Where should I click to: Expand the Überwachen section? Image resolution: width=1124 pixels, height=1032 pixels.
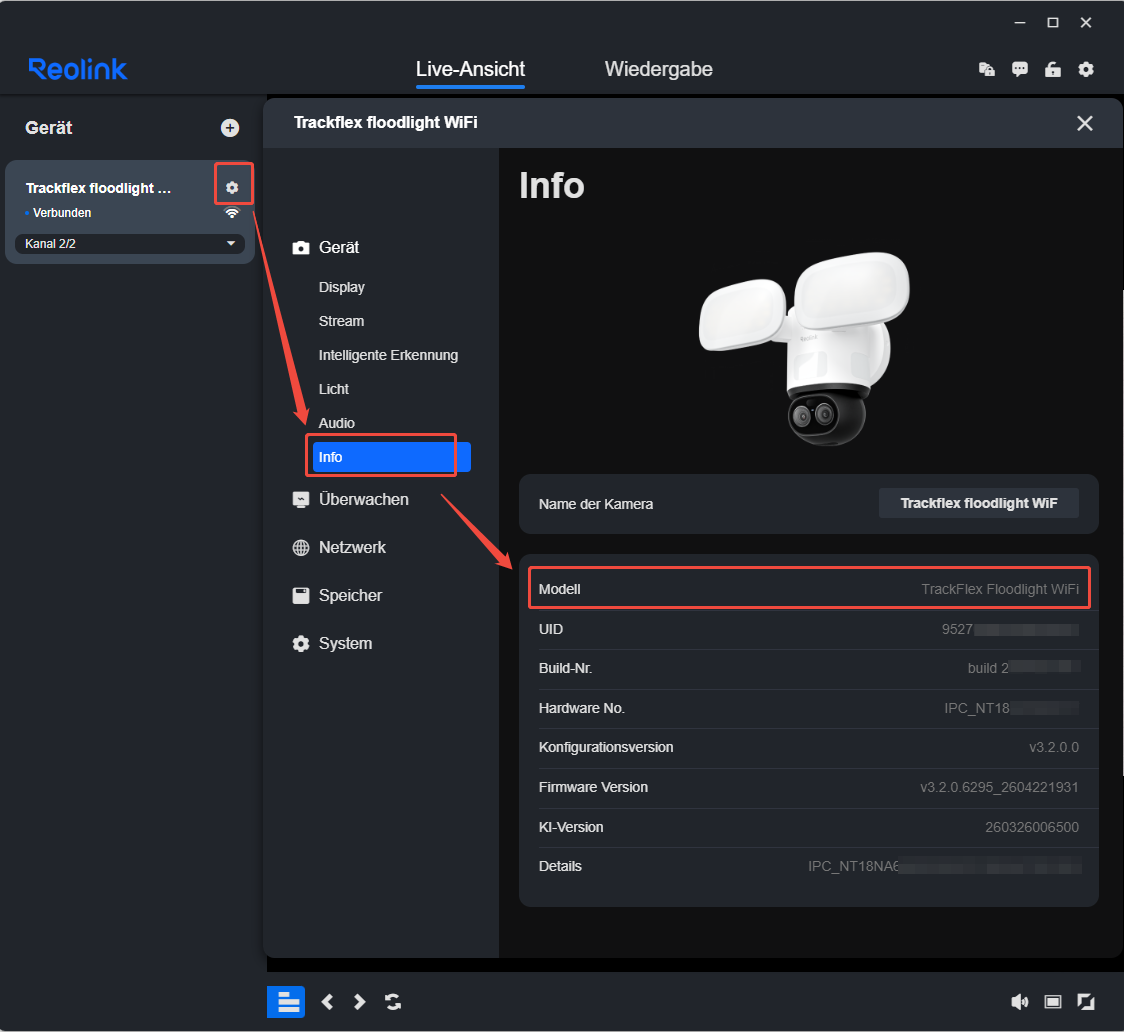pyautogui.click(x=363, y=500)
